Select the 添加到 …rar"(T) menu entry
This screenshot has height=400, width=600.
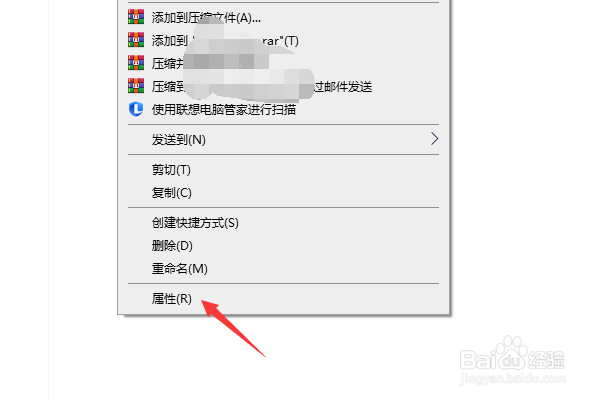(283, 41)
